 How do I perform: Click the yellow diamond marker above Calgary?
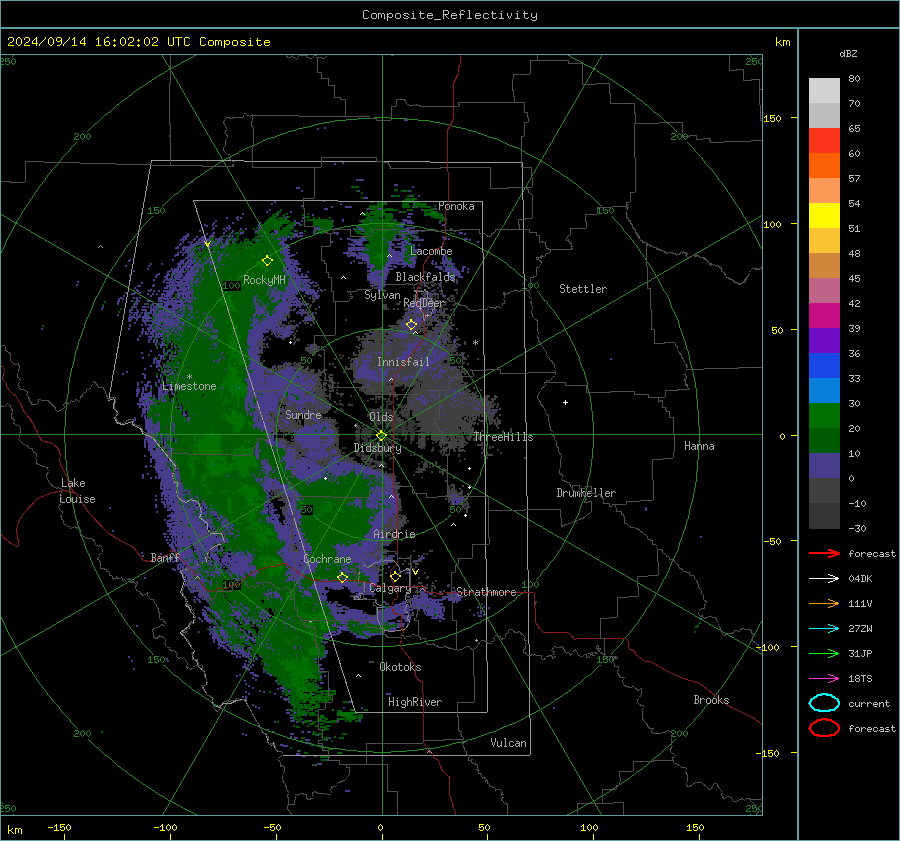[x=395, y=576]
